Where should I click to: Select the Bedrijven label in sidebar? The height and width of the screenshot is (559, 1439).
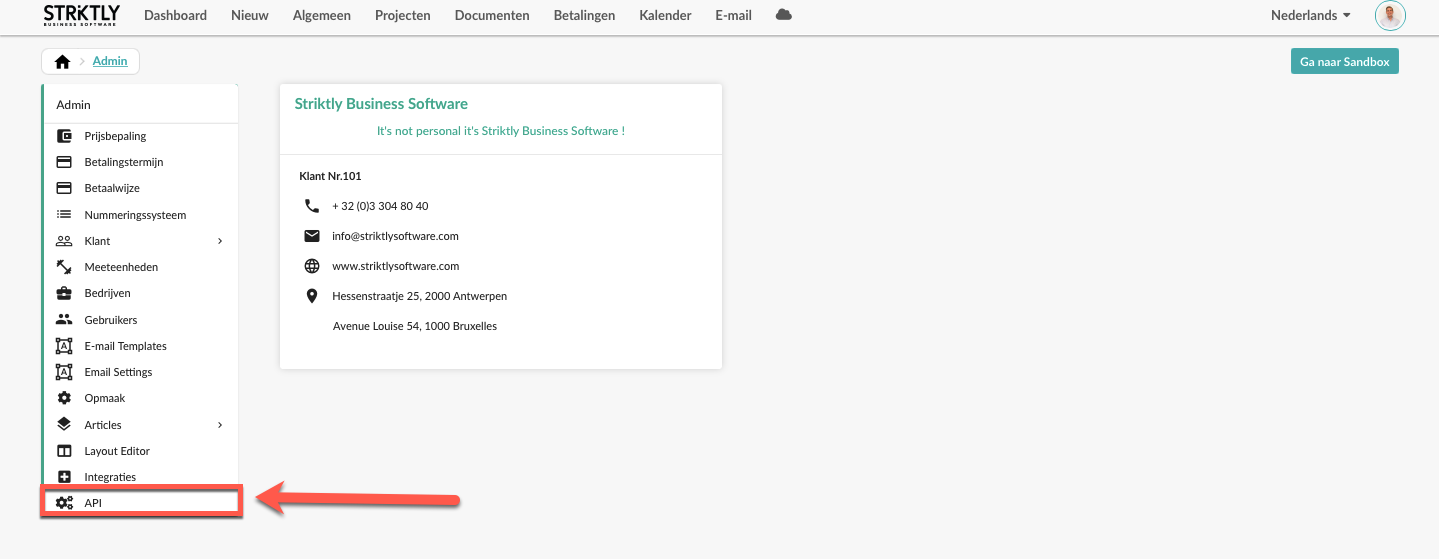click(x=108, y=293)
